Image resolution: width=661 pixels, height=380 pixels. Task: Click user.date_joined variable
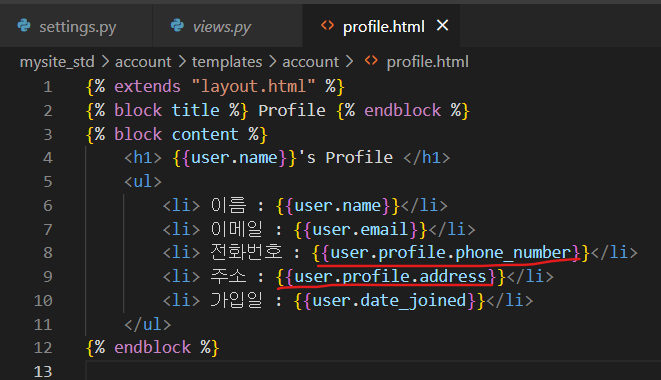click(x=390, y=301)
